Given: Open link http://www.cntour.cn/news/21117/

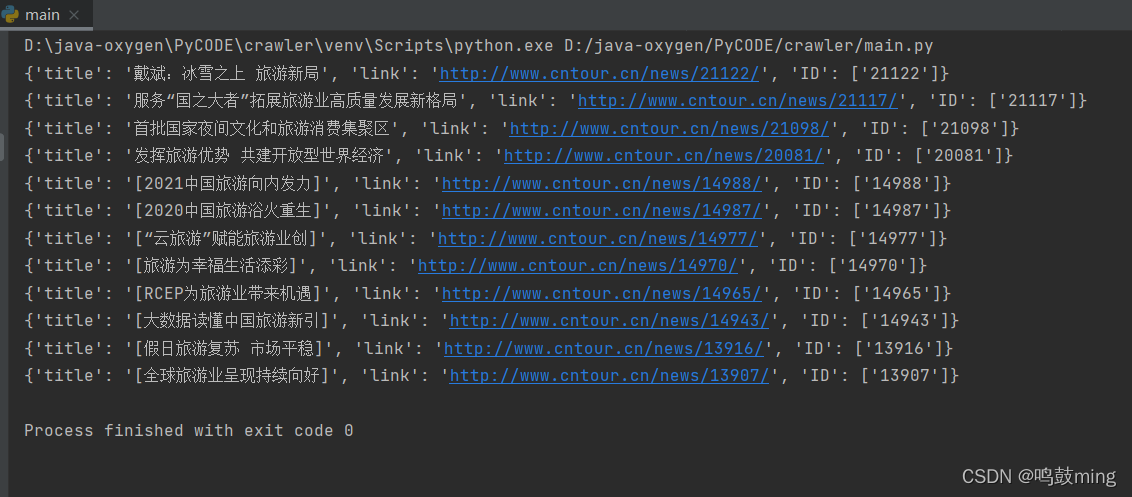Looking at the screenshot, I should [738, 100].
